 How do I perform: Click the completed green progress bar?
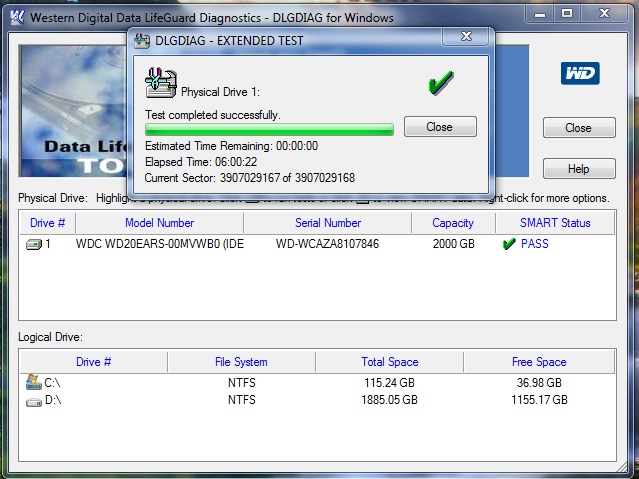[269, 130]
